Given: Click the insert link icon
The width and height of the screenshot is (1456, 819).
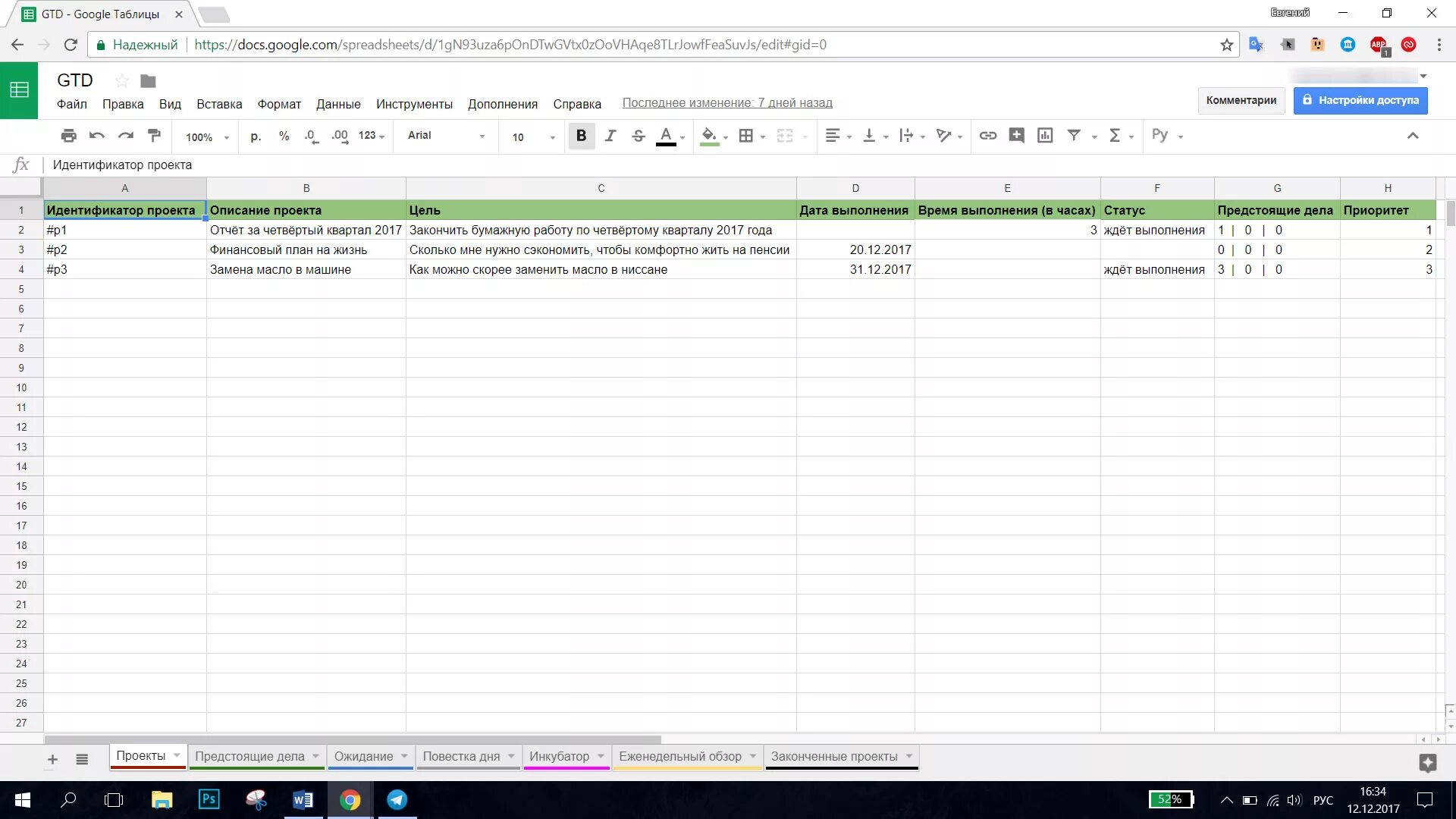Looking at the screenshot, I should (987, 136).
